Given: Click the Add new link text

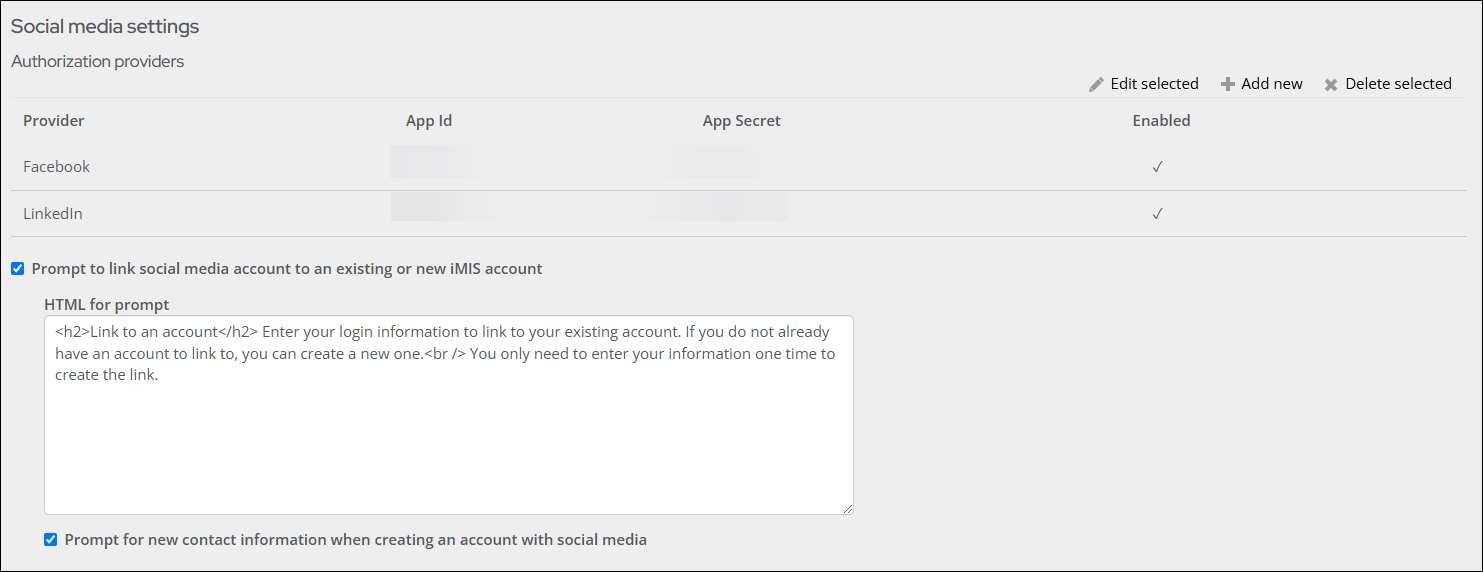Looking at the screenshot, I should pos(1272,84).
